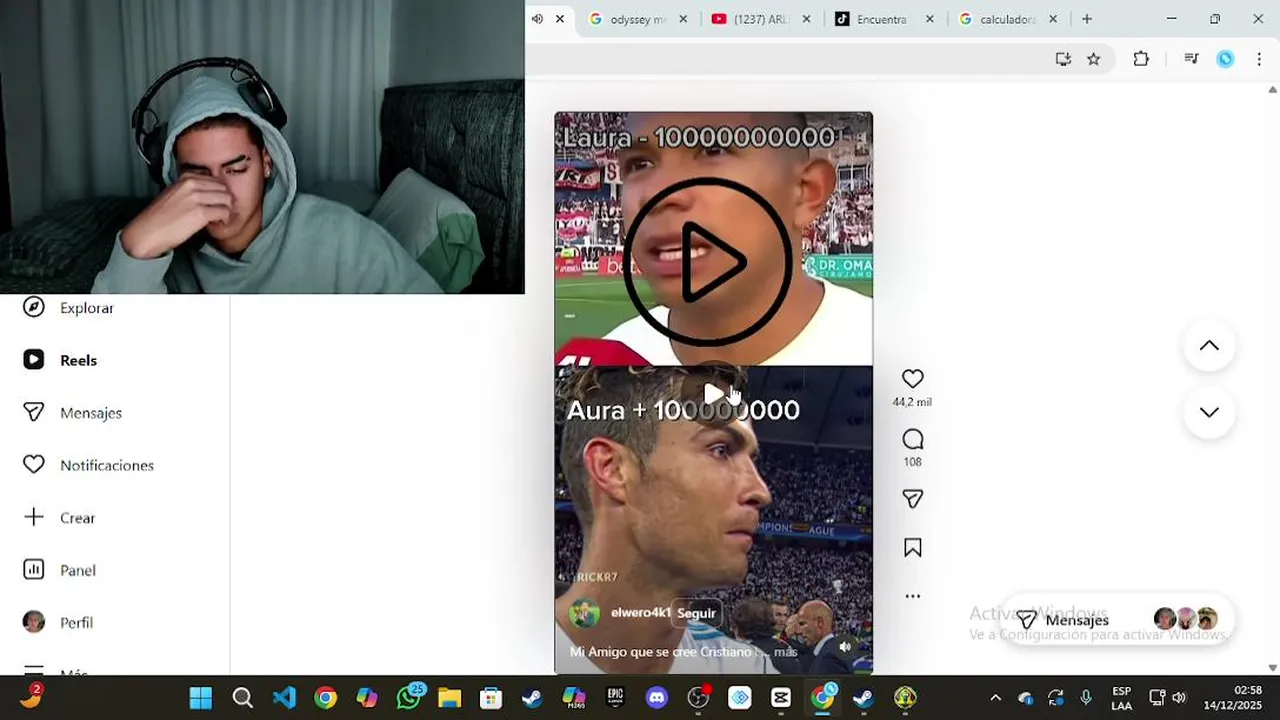This screenshot has width=1280, height=720.
Task: Follow elwero4k1 with Seguir button
Action: tap(696, 614)
